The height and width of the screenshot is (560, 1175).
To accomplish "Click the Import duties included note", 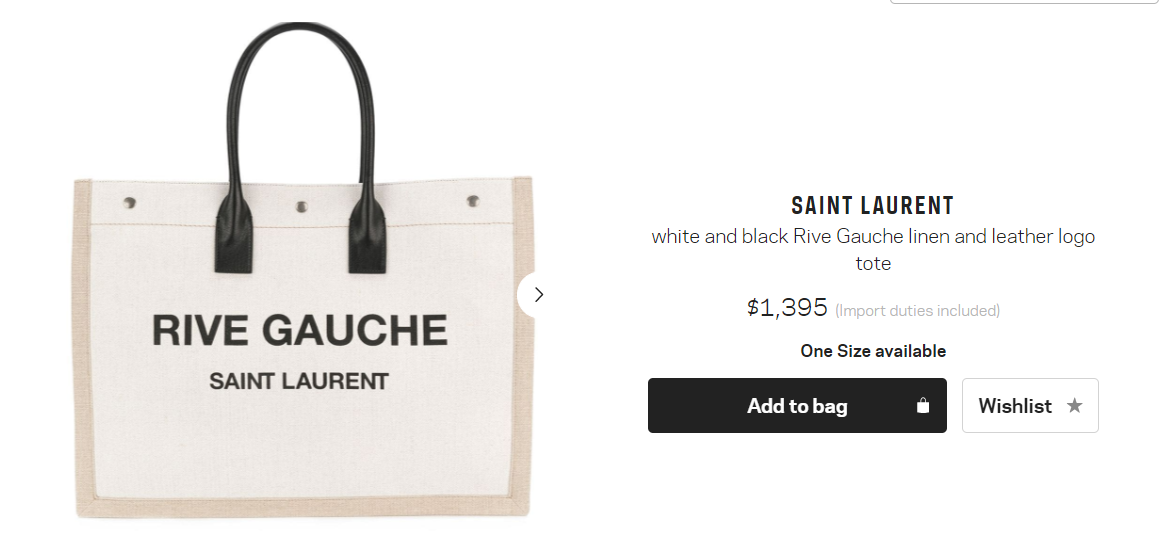I will (917, 310).
